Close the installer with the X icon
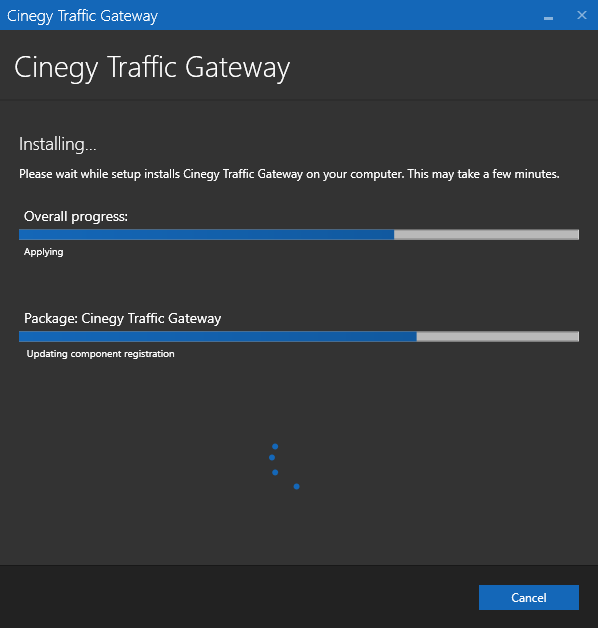598x628 pixels. coord(582,15)
